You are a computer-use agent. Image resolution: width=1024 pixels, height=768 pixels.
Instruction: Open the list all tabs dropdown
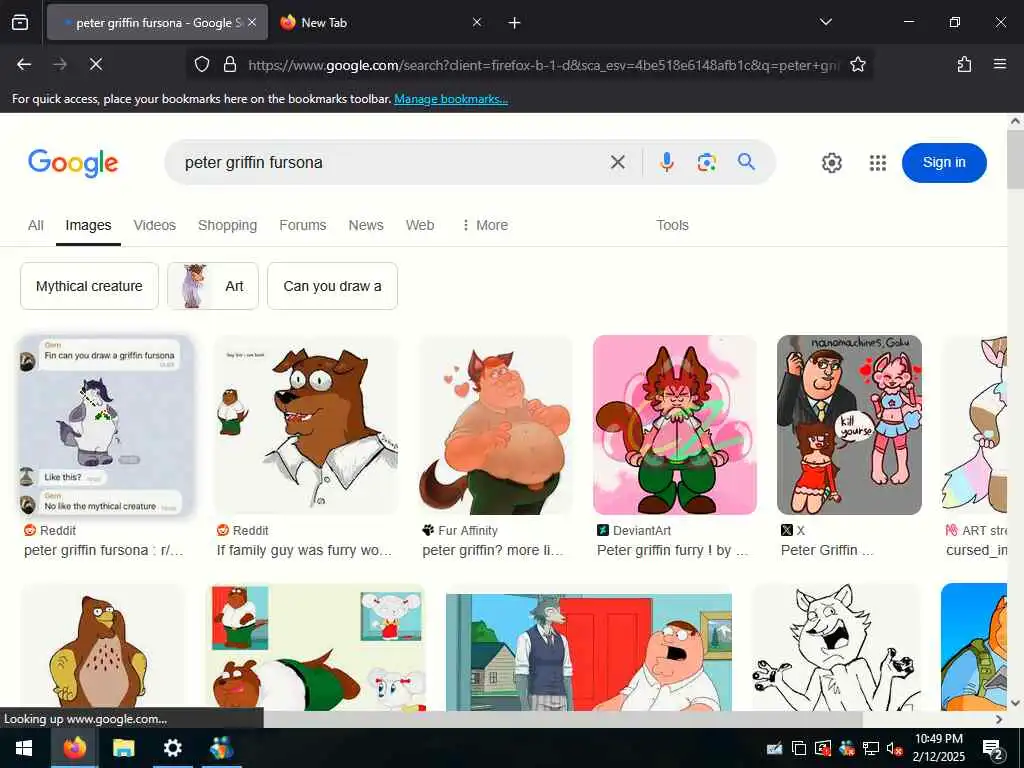pos(825,22)
